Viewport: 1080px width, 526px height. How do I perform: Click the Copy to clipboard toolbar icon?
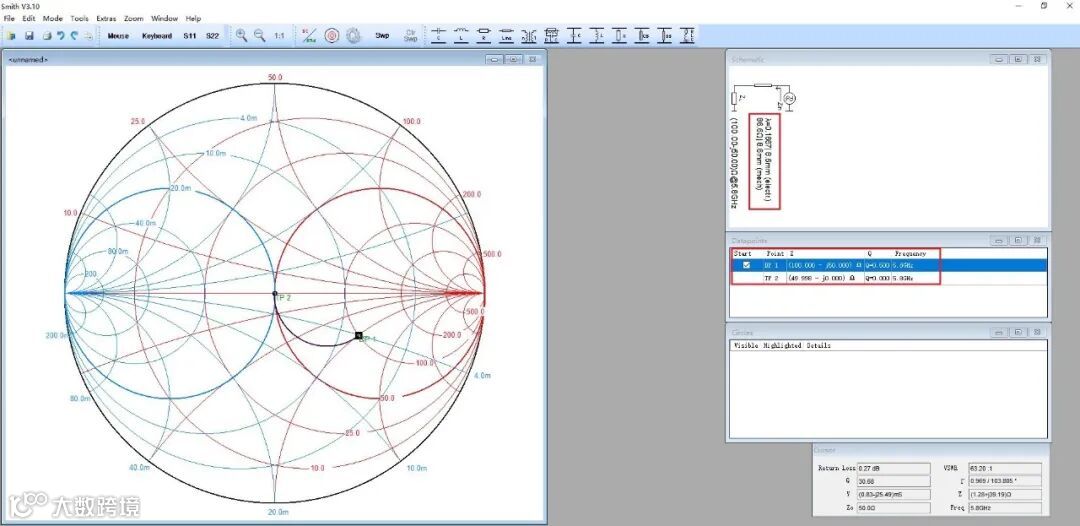pyautogui.click(x=88, y=36)
